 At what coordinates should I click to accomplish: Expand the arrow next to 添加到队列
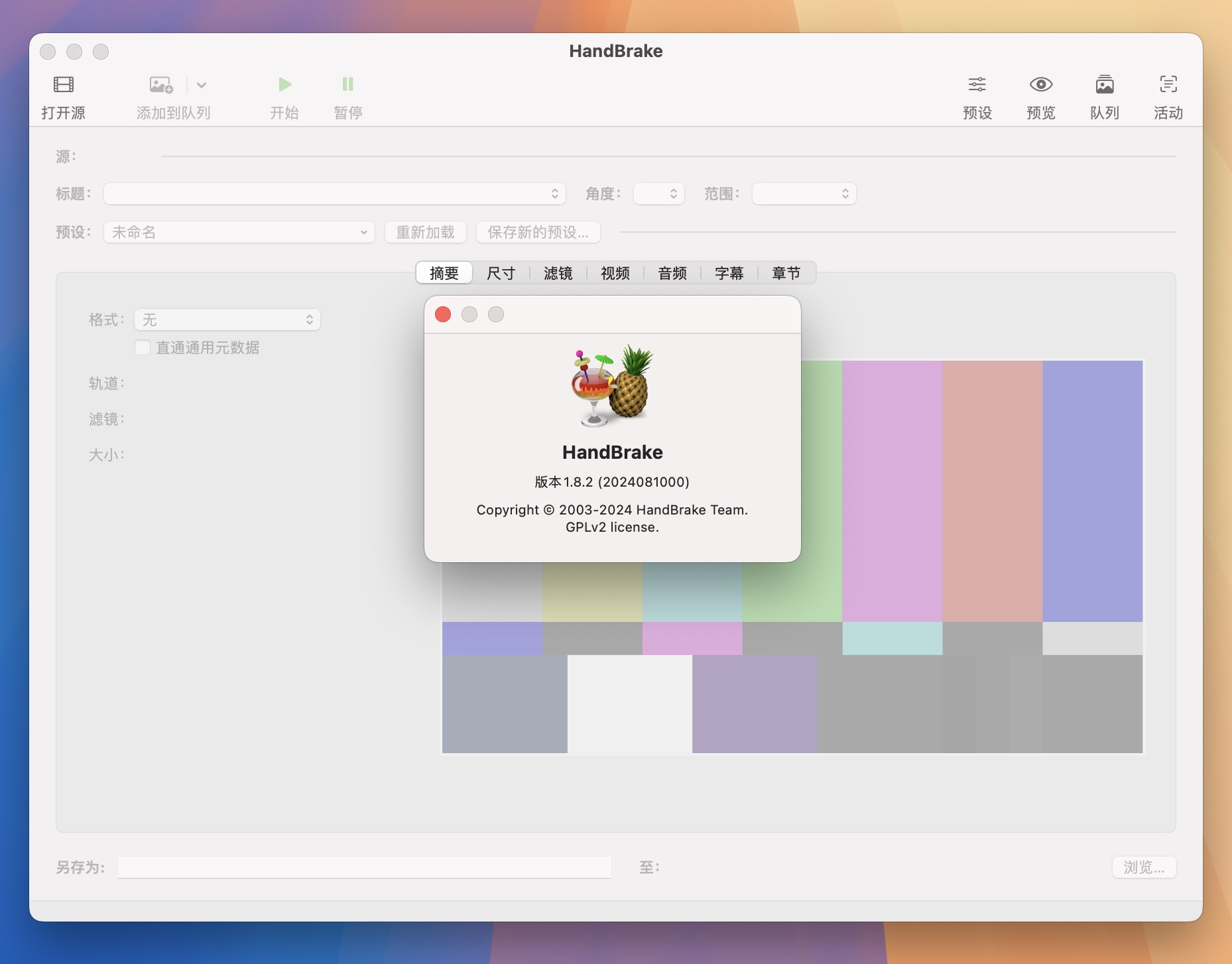point(202,85)
